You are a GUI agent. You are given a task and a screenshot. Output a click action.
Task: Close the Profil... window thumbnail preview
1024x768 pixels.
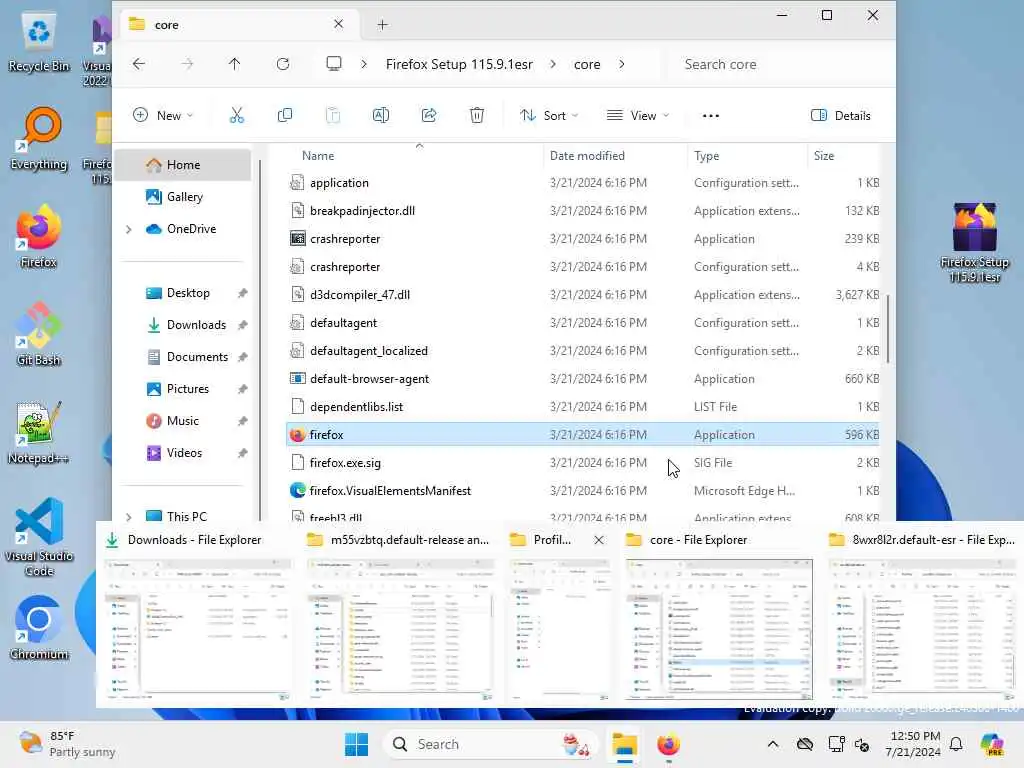pyautogui.click(x=599, y=540)
